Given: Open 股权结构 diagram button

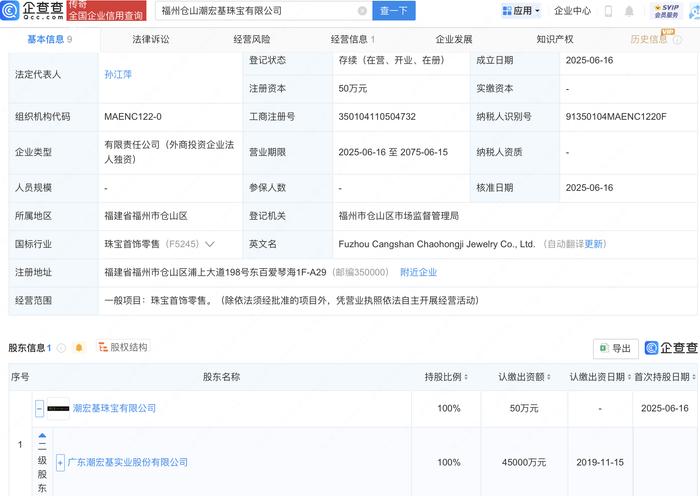Looking at the screenshot, I should point(123,347).
